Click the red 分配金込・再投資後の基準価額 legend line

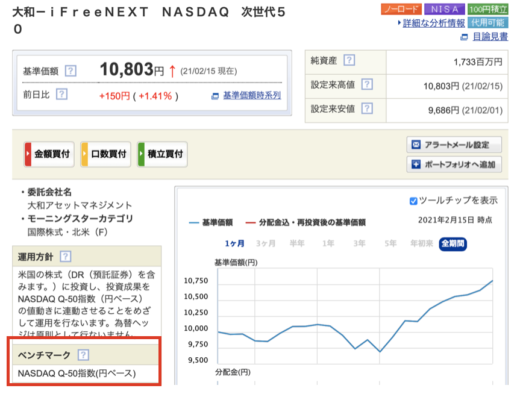pos(250,223)
